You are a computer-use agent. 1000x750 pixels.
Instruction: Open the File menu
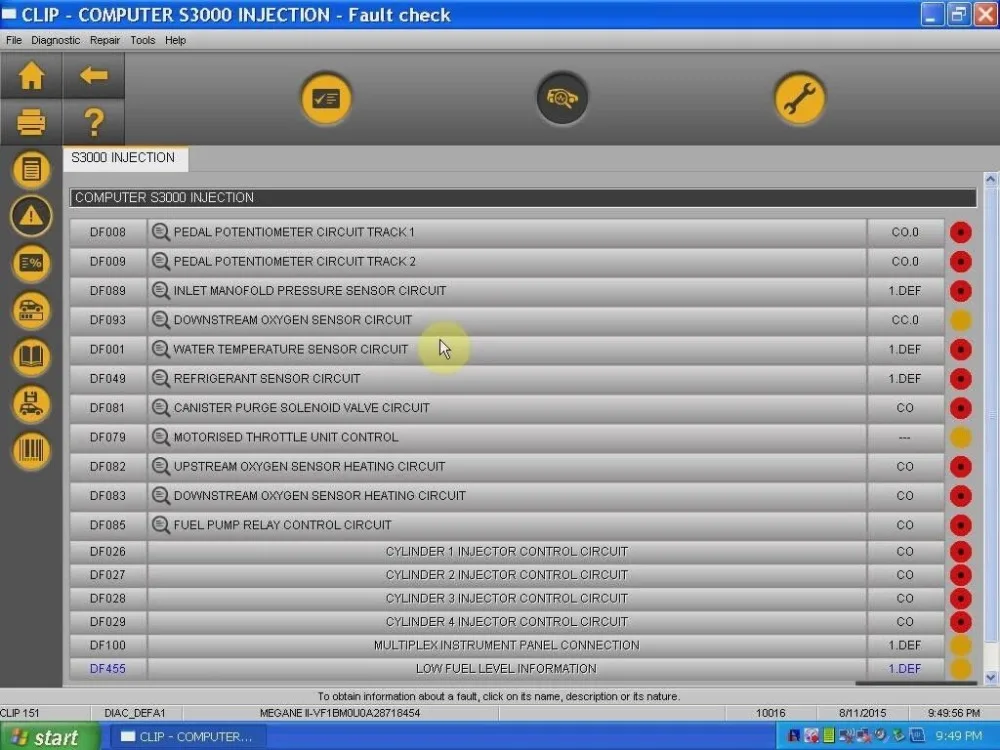tap(13, 40)
